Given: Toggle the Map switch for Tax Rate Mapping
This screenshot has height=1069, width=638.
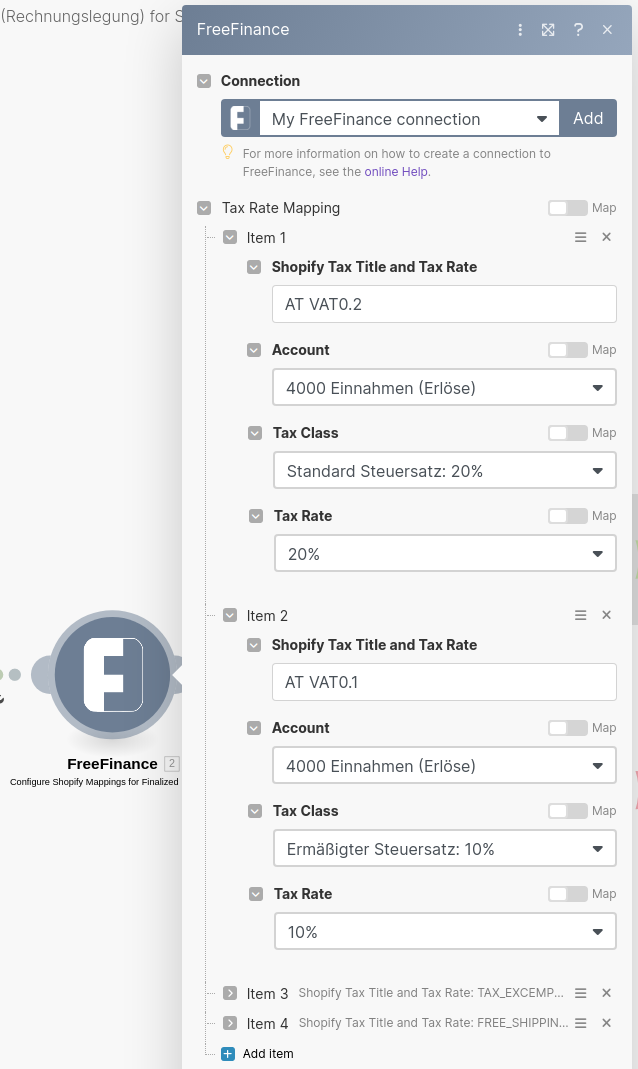Looking at the screenshot, I should 567,208.
